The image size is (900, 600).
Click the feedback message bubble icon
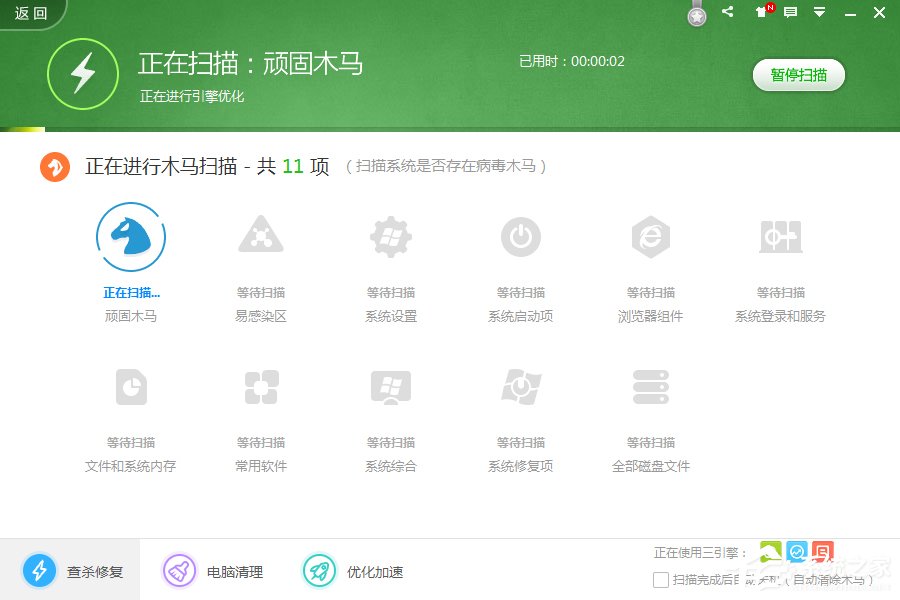(x=792, y=12)
